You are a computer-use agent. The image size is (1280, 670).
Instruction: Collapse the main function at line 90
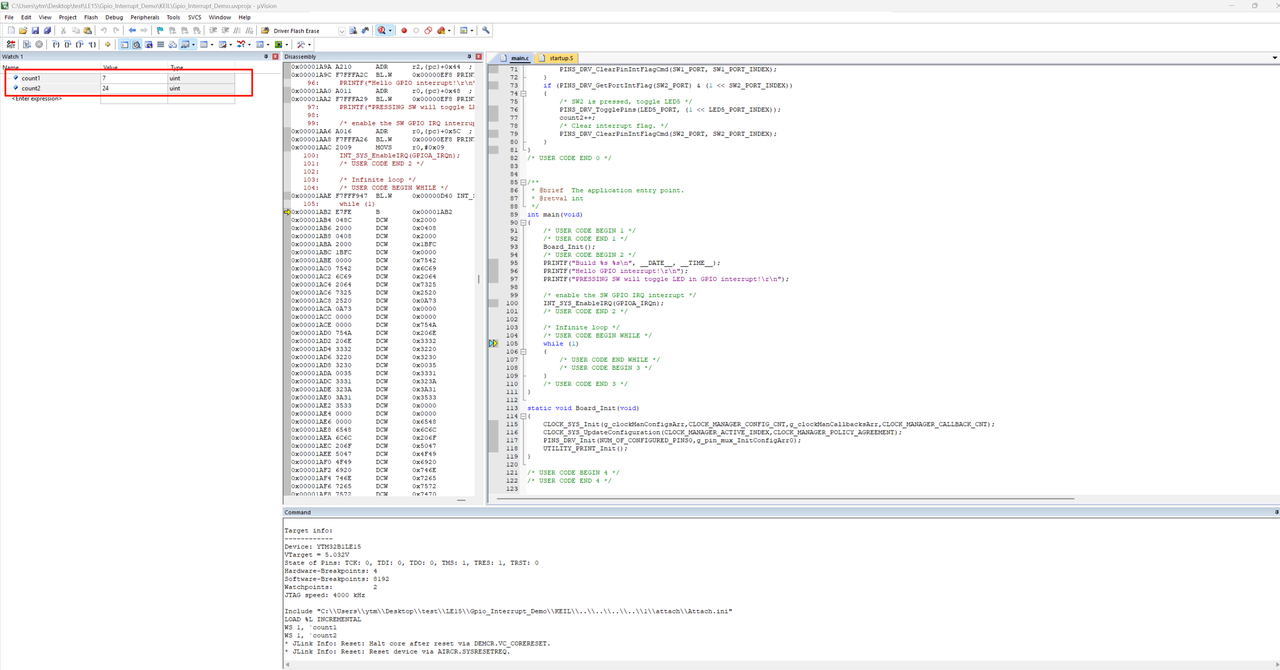coord(523,222)
